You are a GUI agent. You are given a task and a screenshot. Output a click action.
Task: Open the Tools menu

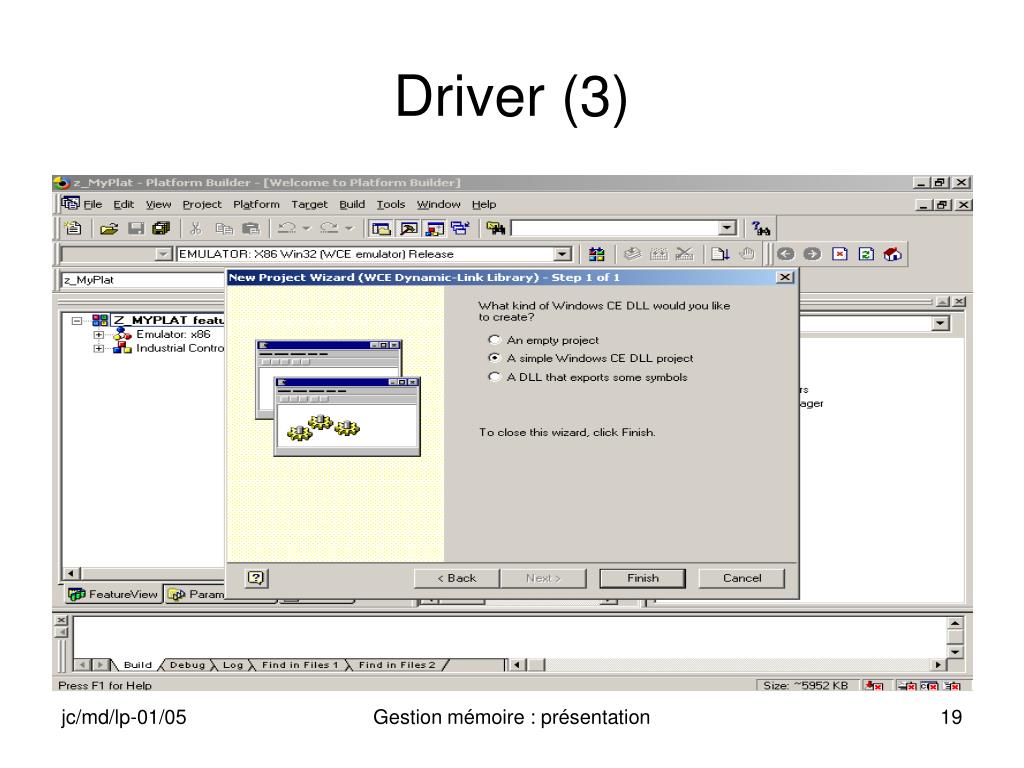(x=391, y=204)
